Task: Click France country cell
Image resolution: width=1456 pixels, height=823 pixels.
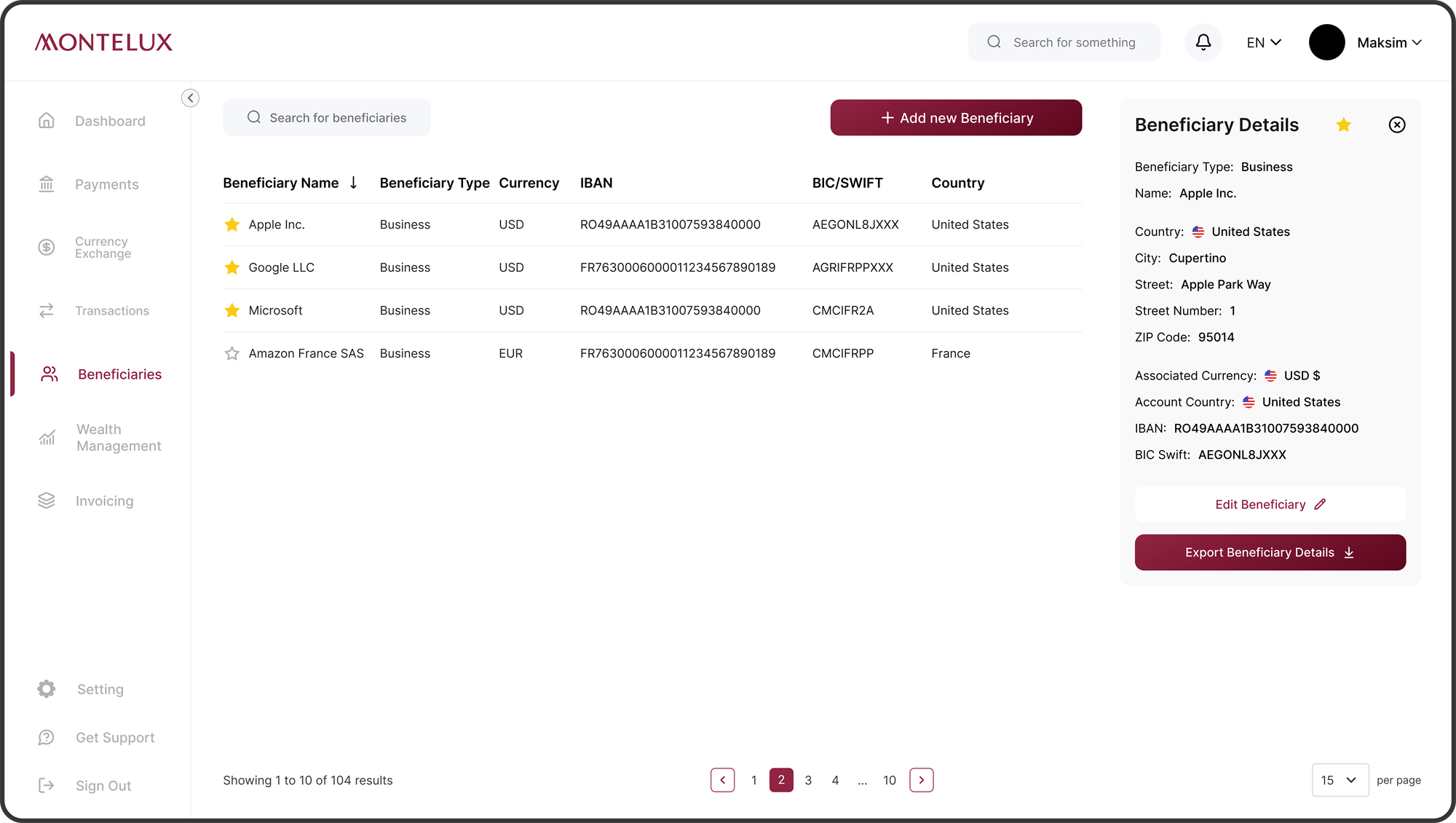Action: click(951, 354)
